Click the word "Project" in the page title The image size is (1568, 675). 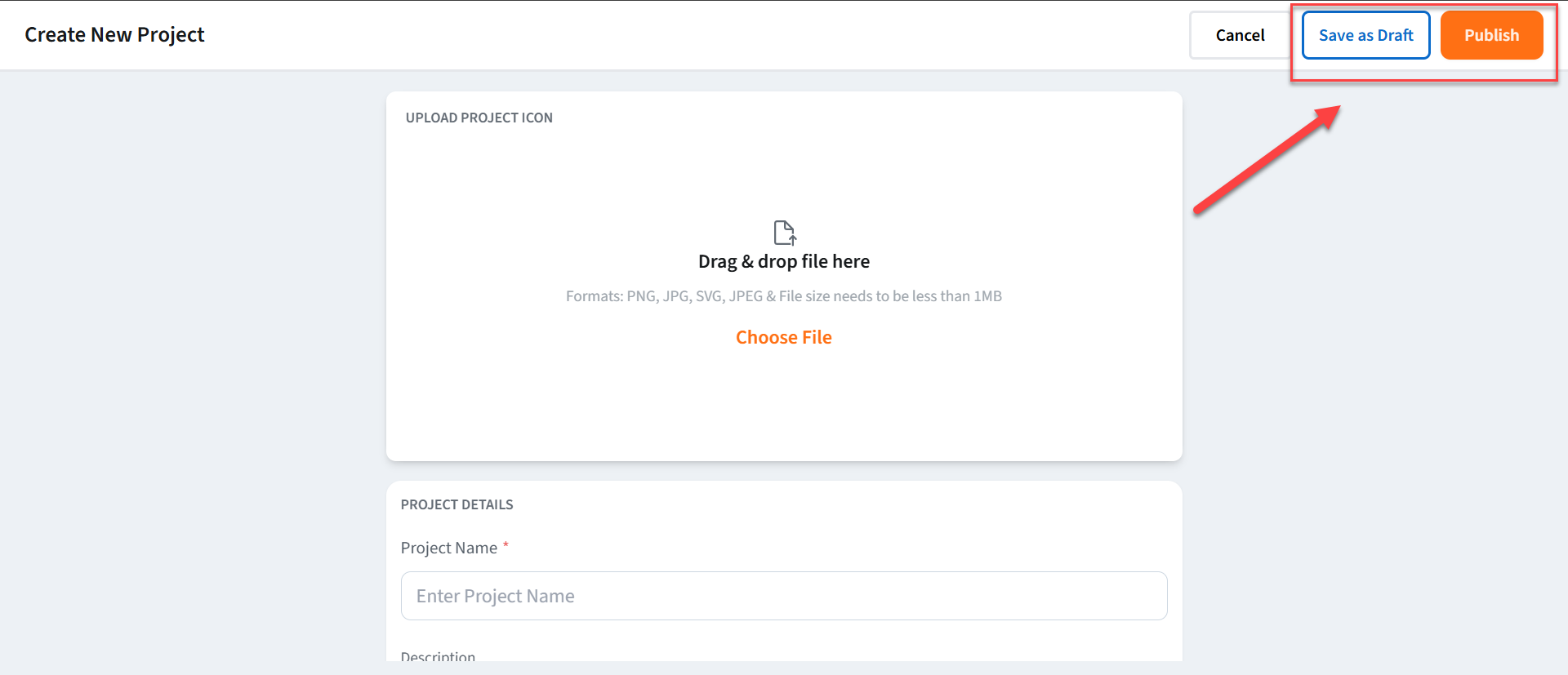point(171,34)
